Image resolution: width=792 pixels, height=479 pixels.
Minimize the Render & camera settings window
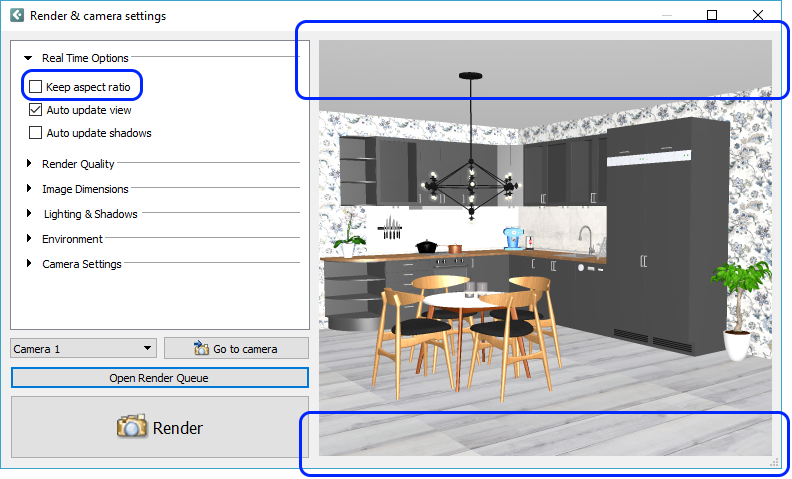pos(667,15)
